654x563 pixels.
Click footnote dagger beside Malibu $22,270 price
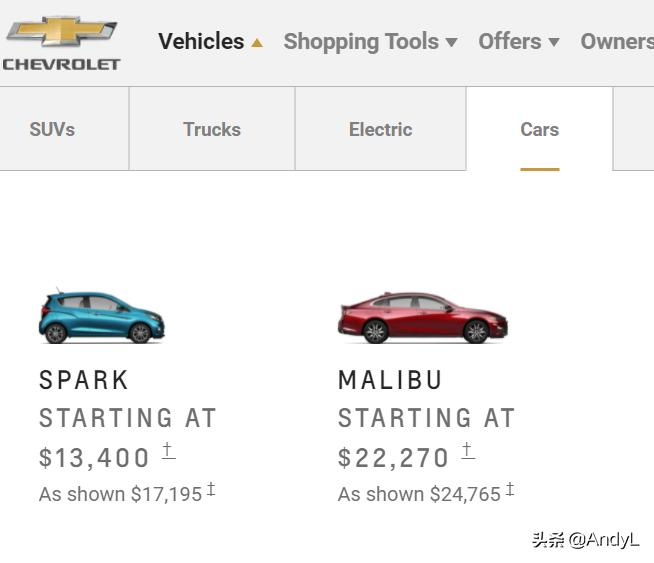(467, 451)
